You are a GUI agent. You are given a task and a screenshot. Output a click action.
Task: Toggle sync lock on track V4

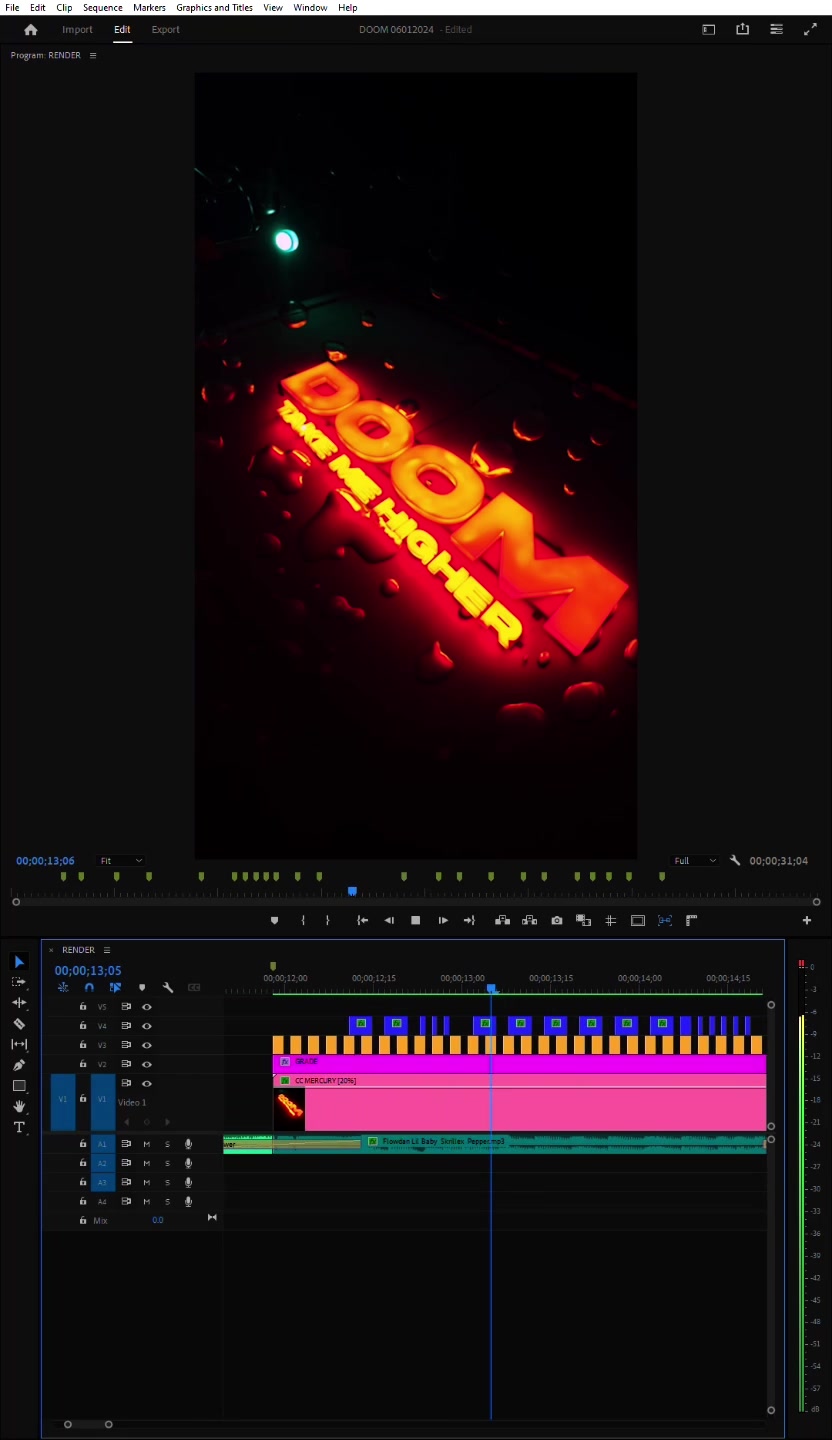pos(126,1026)
